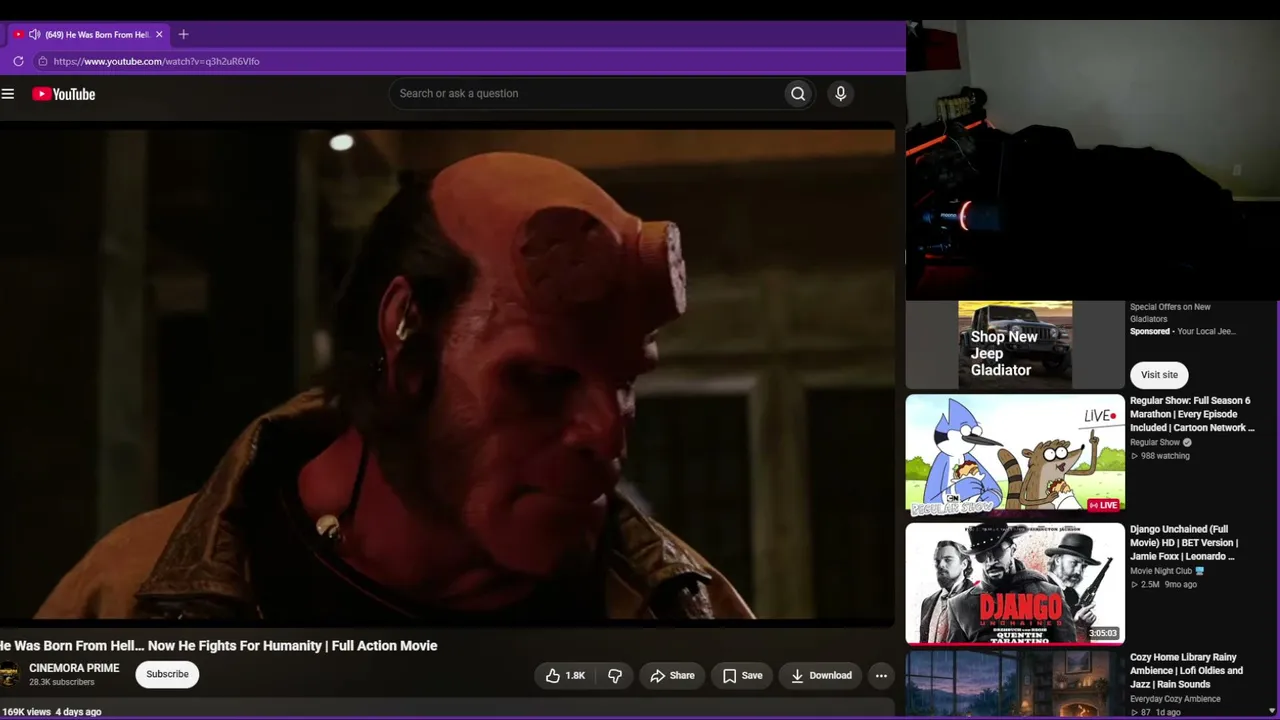Click the '169K views 4 days ago' text
This screenshot has height=720, width=1280.
pos(51,712)
